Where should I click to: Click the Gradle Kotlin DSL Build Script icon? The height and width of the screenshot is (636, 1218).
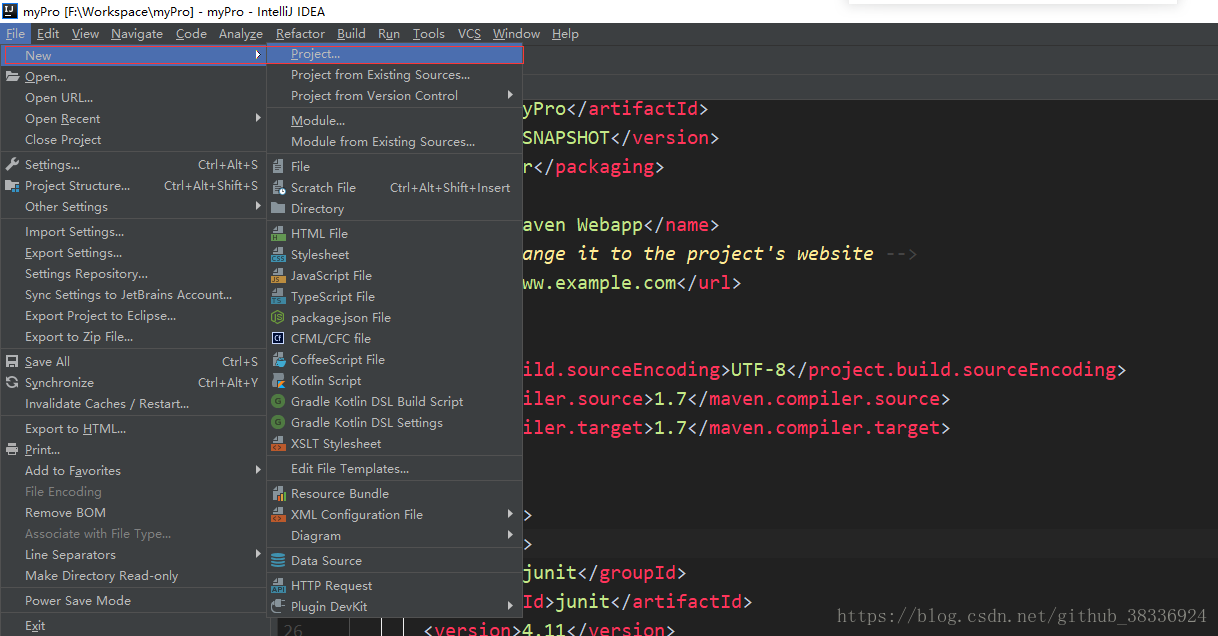pos(278,401)
